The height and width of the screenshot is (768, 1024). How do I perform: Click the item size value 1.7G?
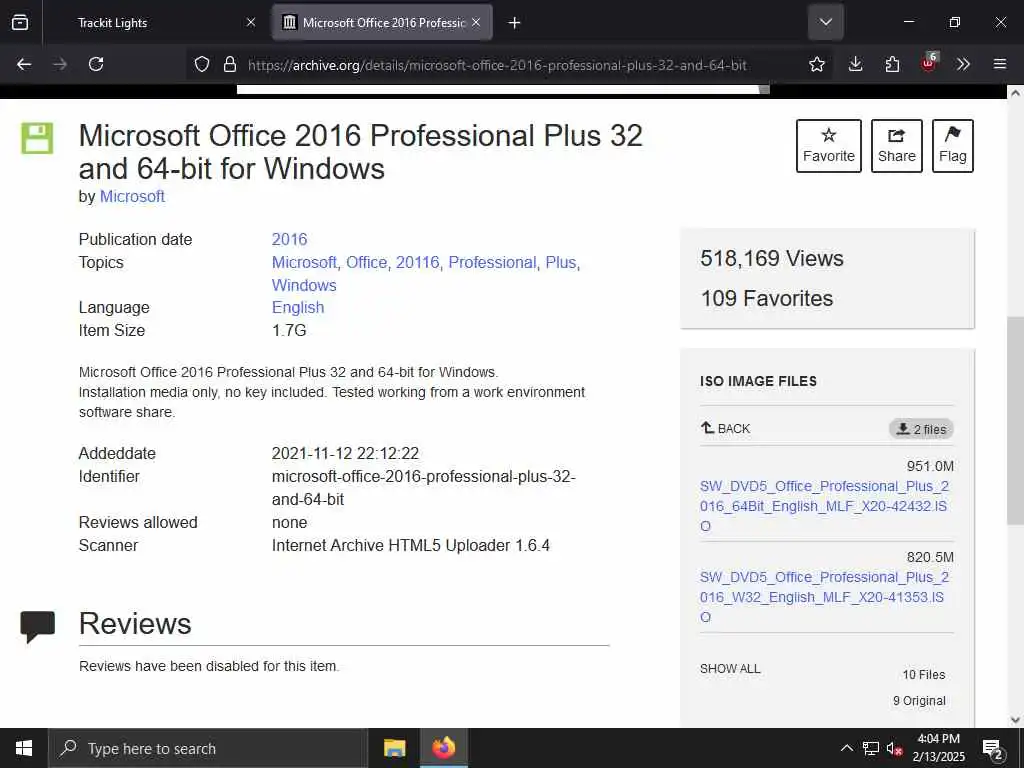[289, 330]
